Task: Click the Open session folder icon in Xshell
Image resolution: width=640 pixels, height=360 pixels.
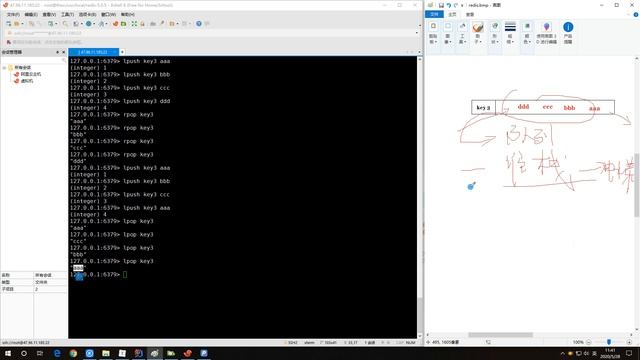Action: (x=17, y=24)
